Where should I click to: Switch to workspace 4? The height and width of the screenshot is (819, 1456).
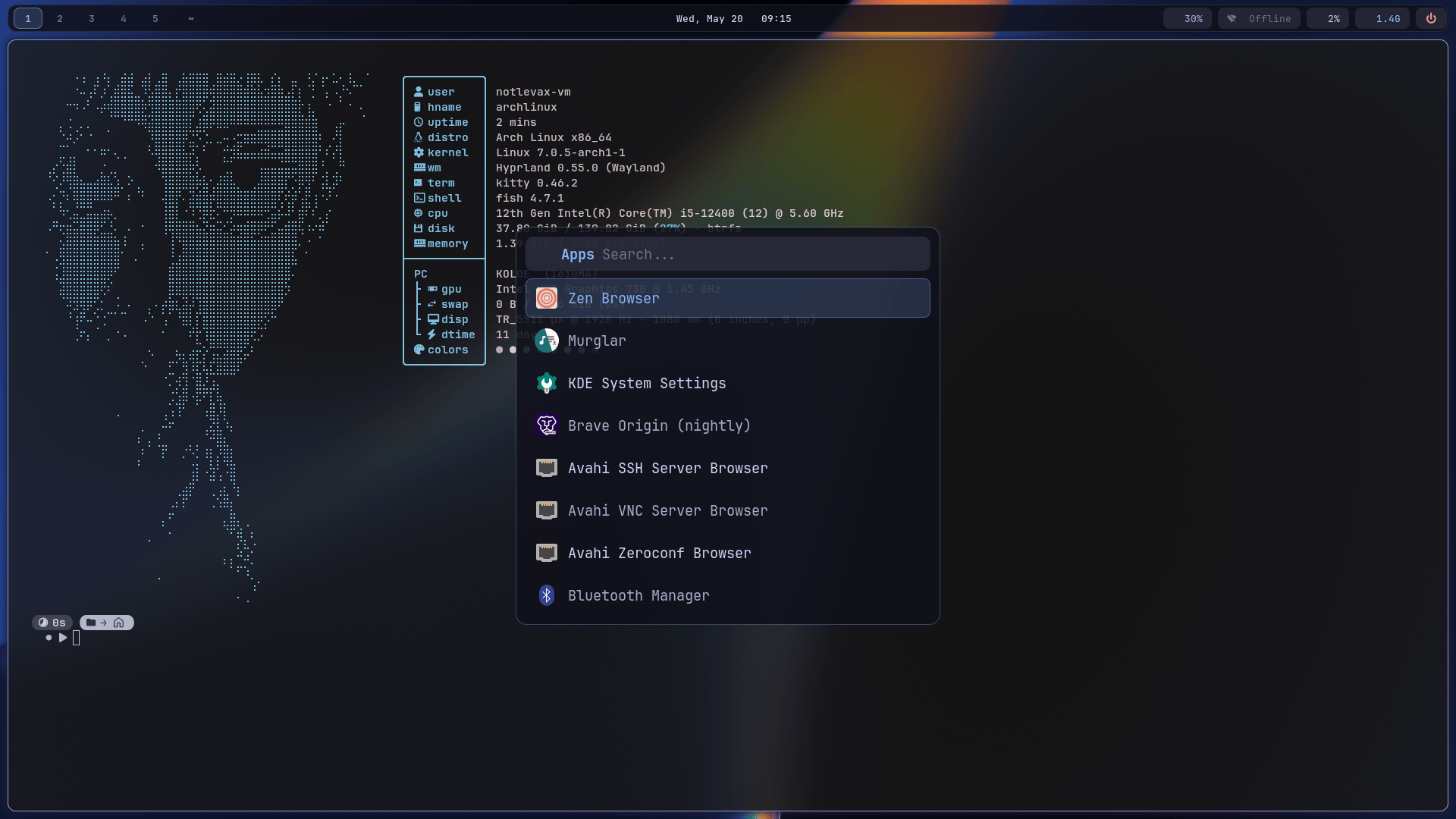coord(124,18)
